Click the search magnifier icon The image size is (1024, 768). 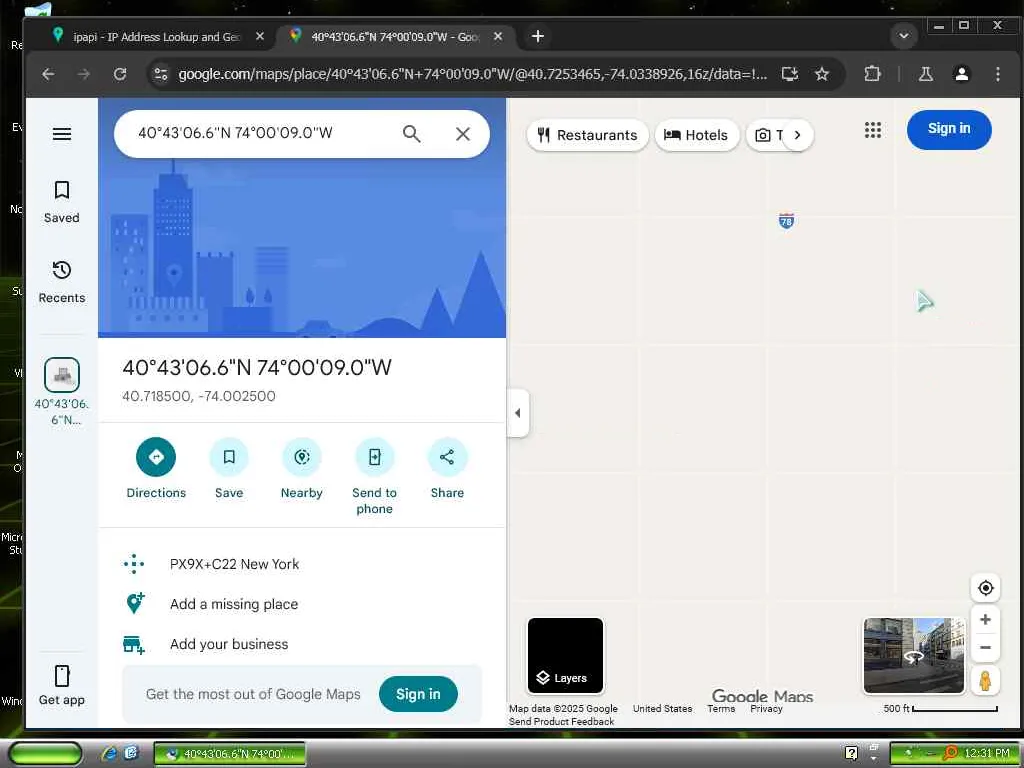click(411, 134)
